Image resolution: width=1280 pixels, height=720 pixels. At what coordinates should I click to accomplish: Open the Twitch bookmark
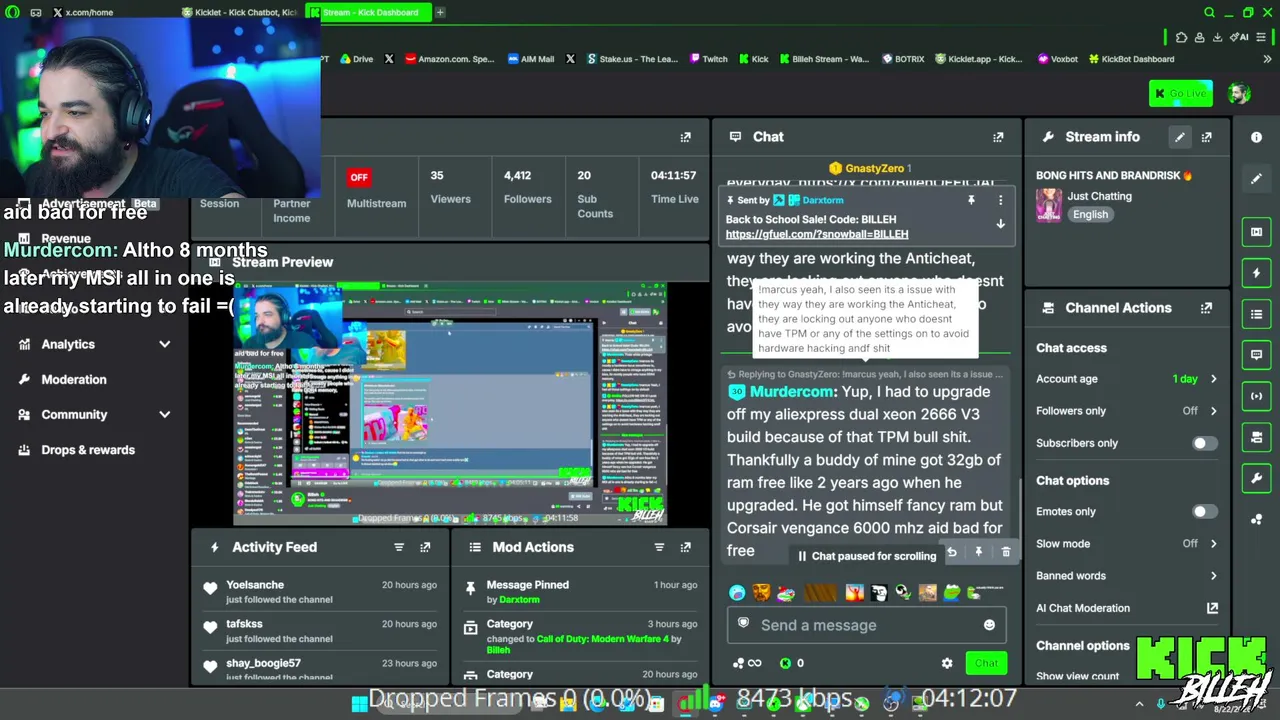coord(707,59)
